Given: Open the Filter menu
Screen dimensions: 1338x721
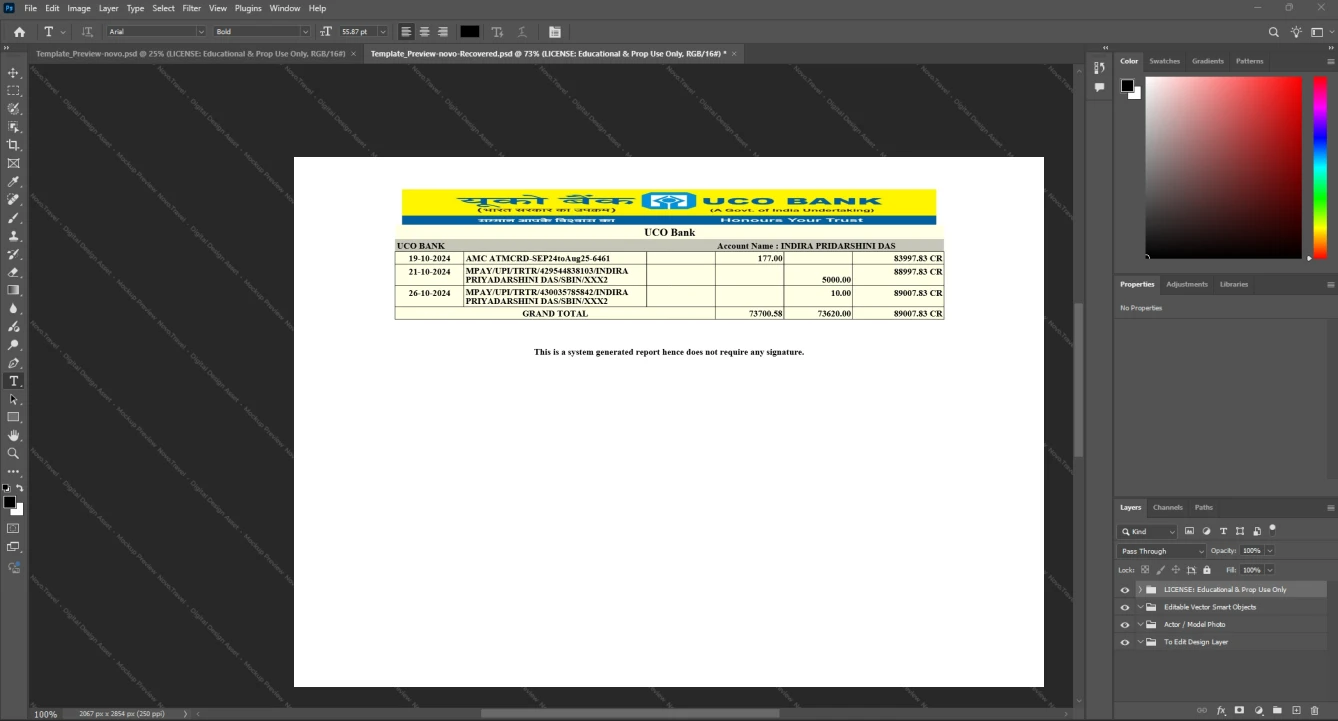Looking at the screenshot, I should point(192,8).
